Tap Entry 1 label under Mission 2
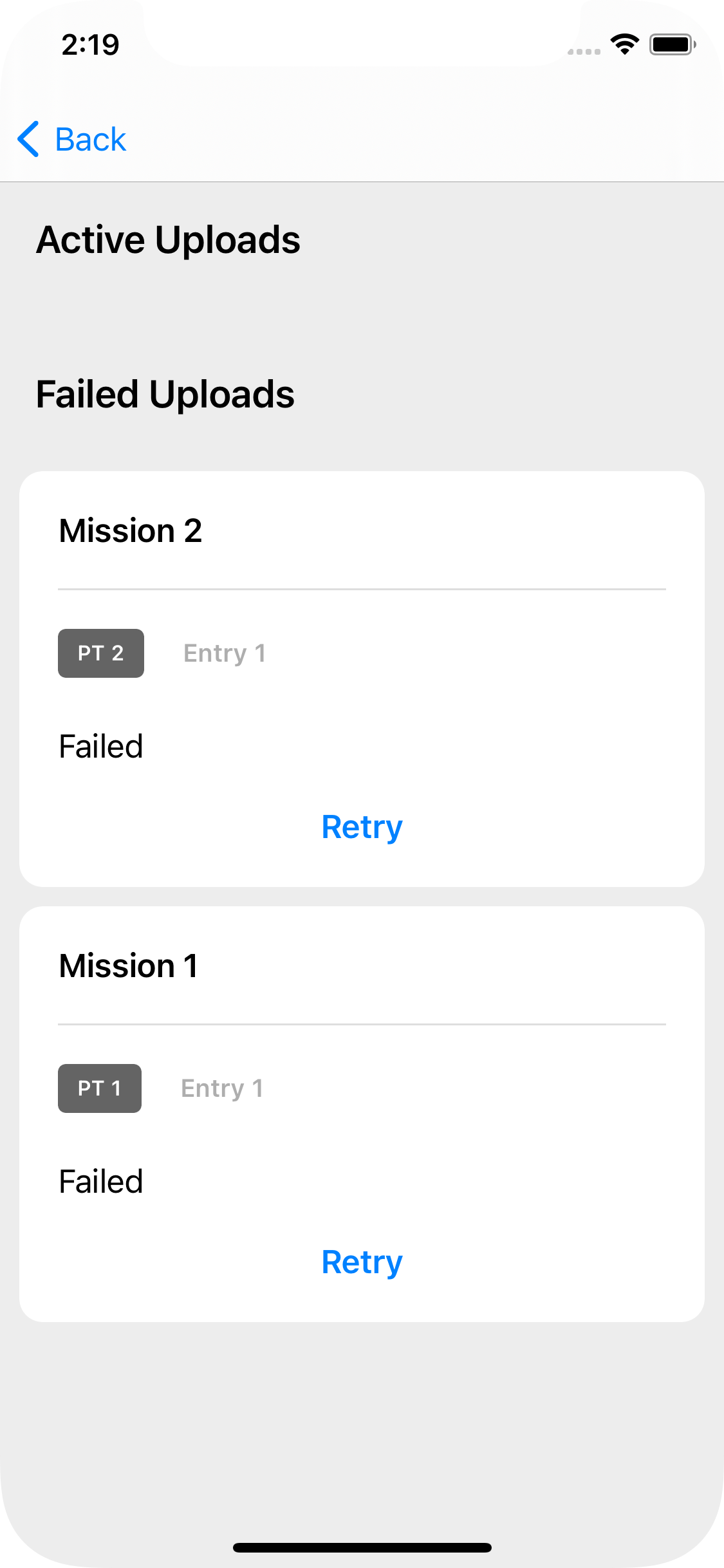The width and height of the screenshot is (724, 1568). point(225,654)
